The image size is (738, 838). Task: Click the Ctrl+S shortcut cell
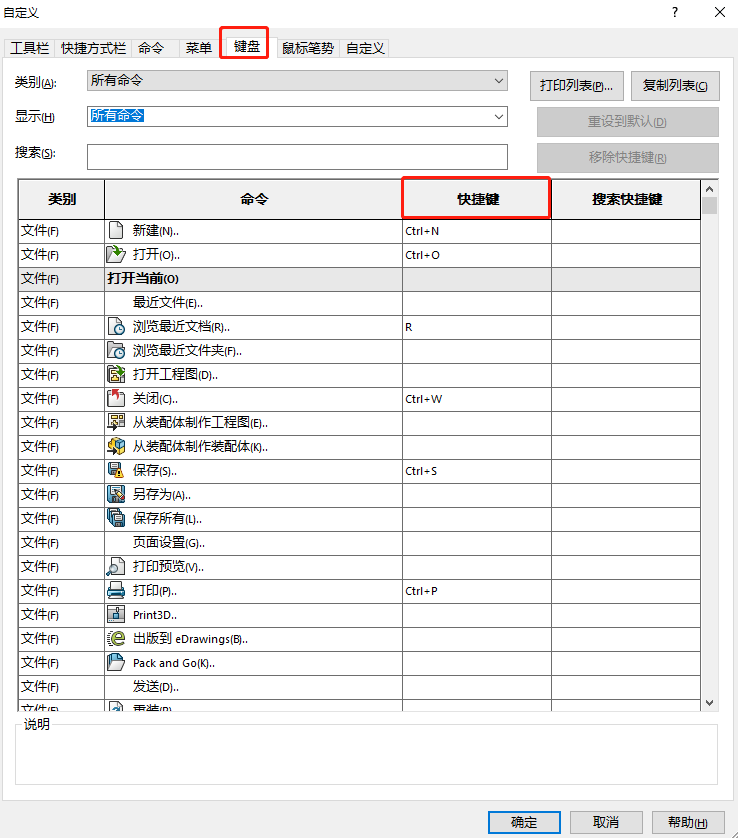pyautogui.click(x=477, y=471)
